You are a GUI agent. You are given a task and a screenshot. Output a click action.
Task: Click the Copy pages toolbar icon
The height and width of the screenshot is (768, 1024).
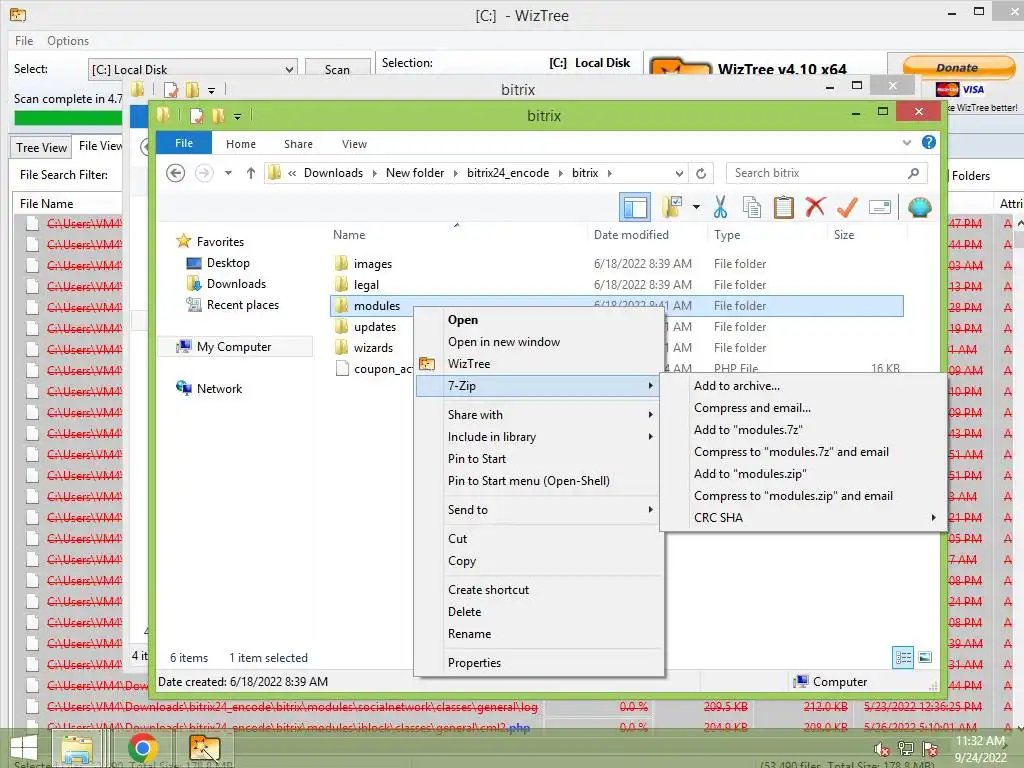(x=752, y=208)
